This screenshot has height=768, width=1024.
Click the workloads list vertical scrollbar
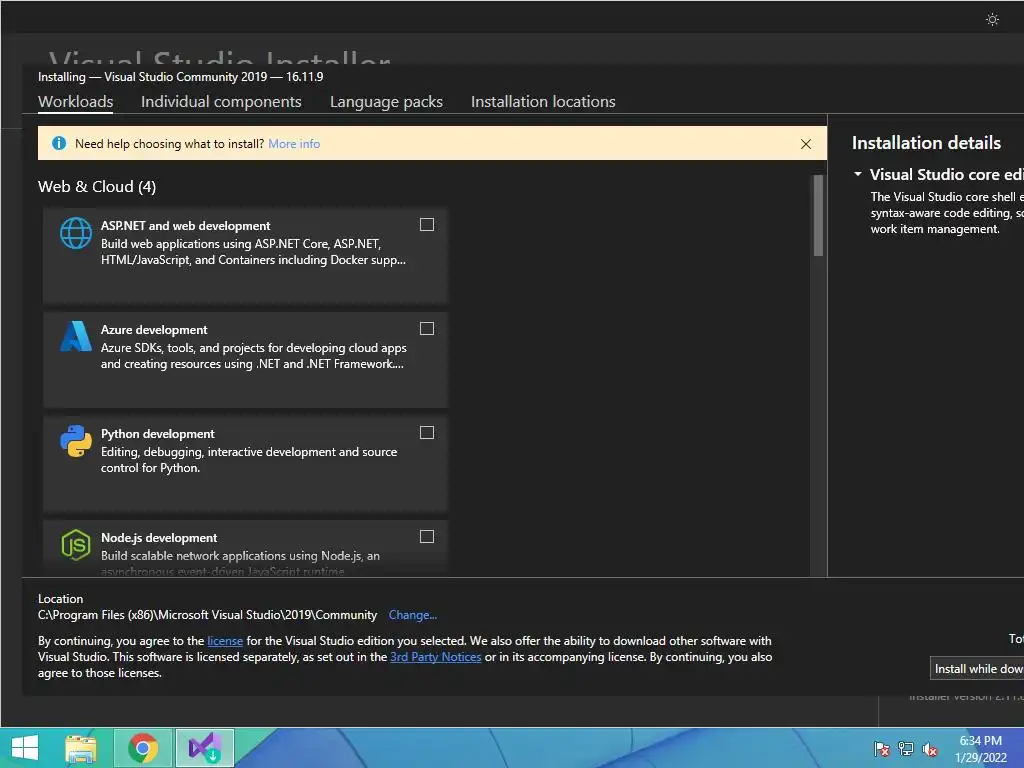tap(818, 216)
